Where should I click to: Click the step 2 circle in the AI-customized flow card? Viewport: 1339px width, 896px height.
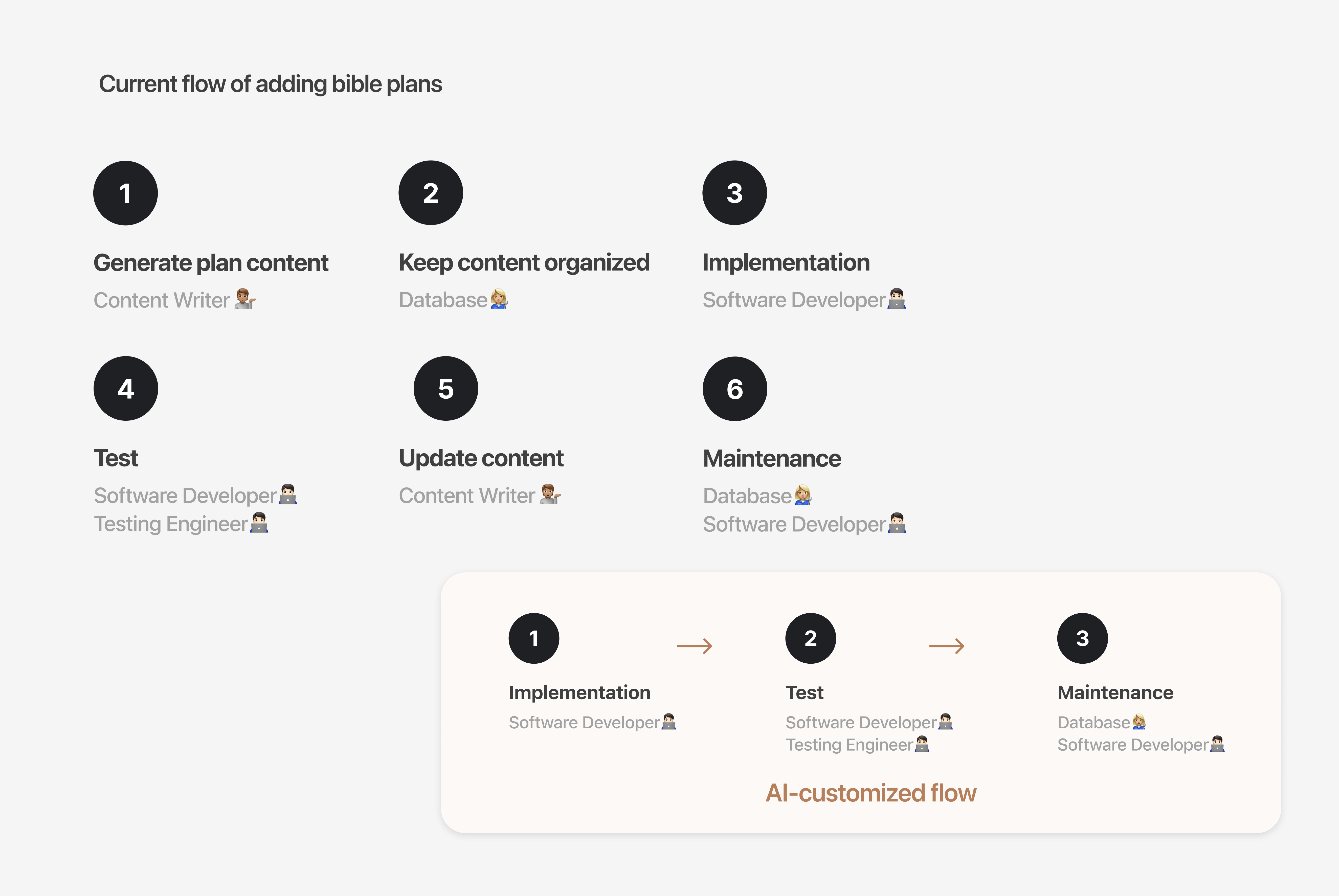pos(810,638)
